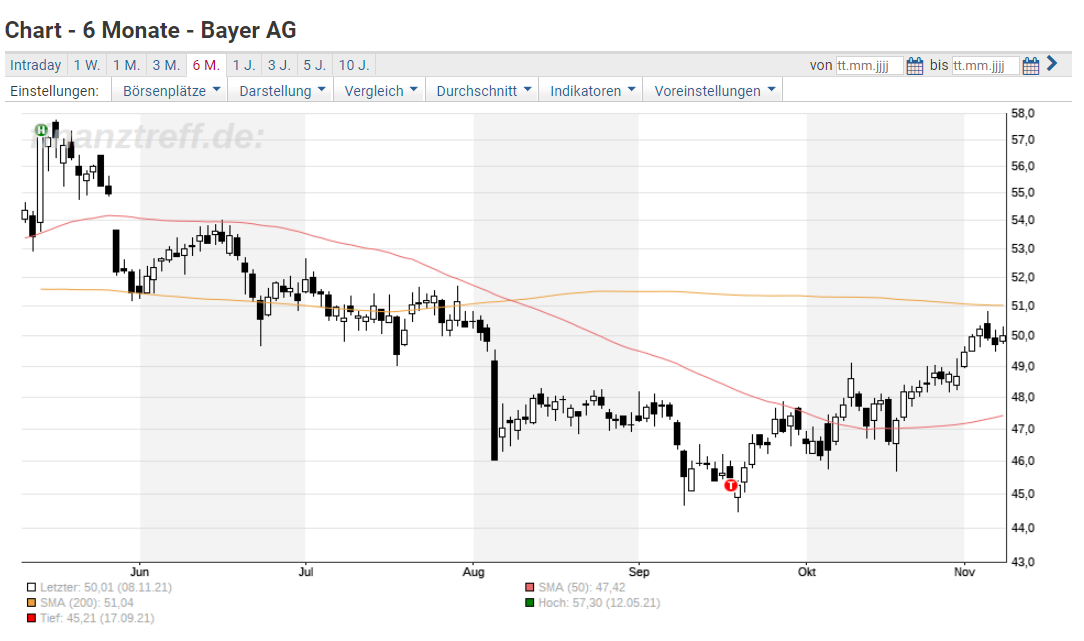Open the Vergleich dropdown
1084x641 pixels.
pyautogui.click(x=380, y=91)
